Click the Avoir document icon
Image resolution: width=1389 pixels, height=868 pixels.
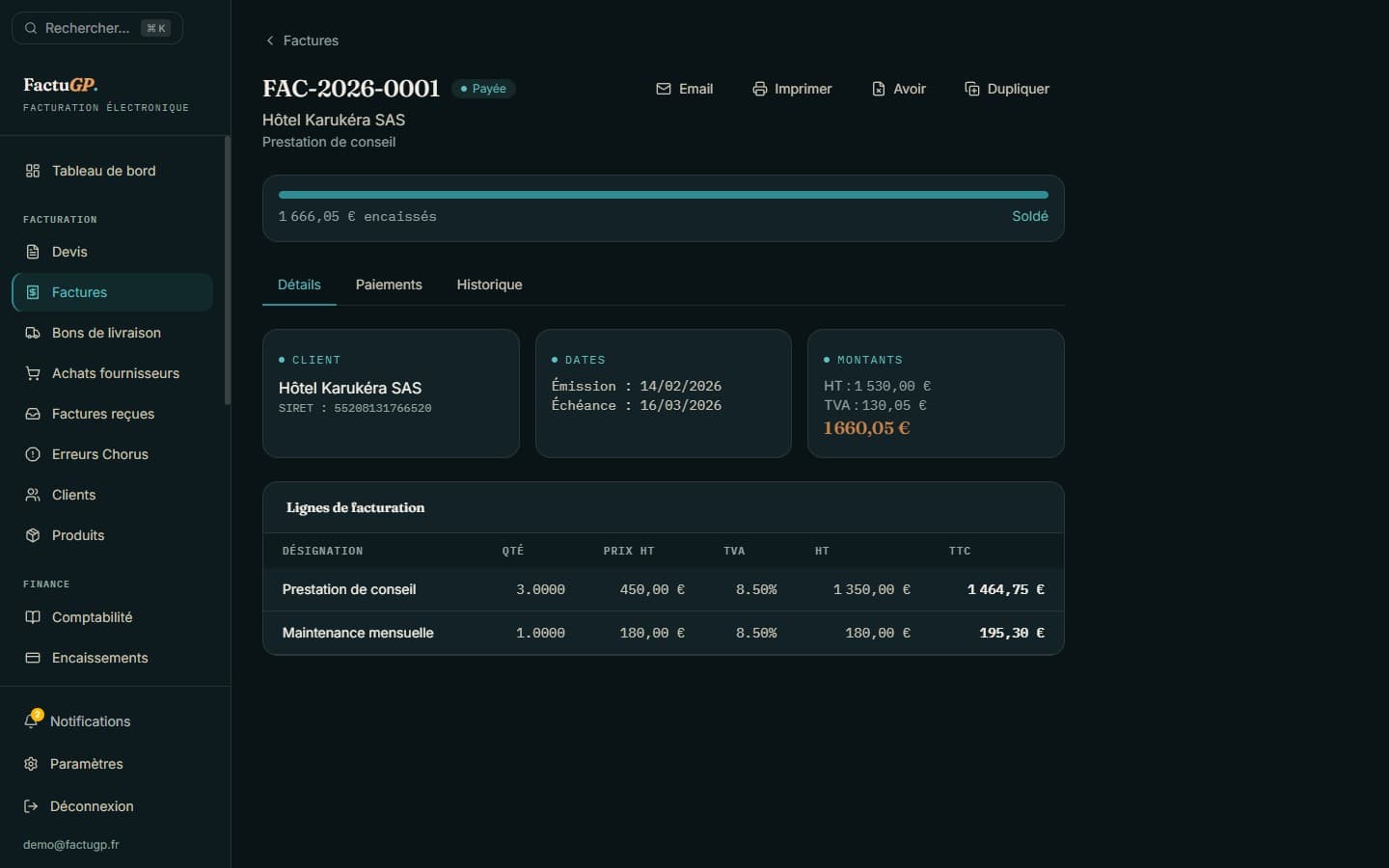(x=879, y=89)
